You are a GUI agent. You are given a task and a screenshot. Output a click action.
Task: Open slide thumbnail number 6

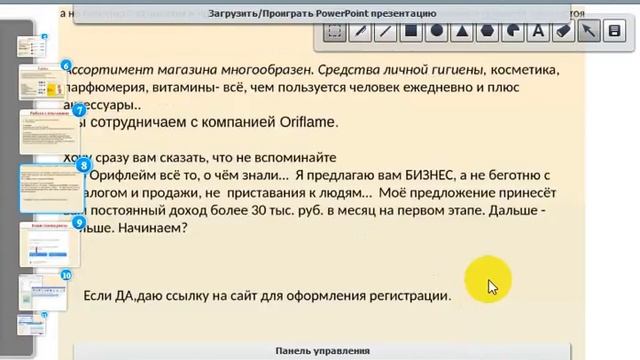42,81
